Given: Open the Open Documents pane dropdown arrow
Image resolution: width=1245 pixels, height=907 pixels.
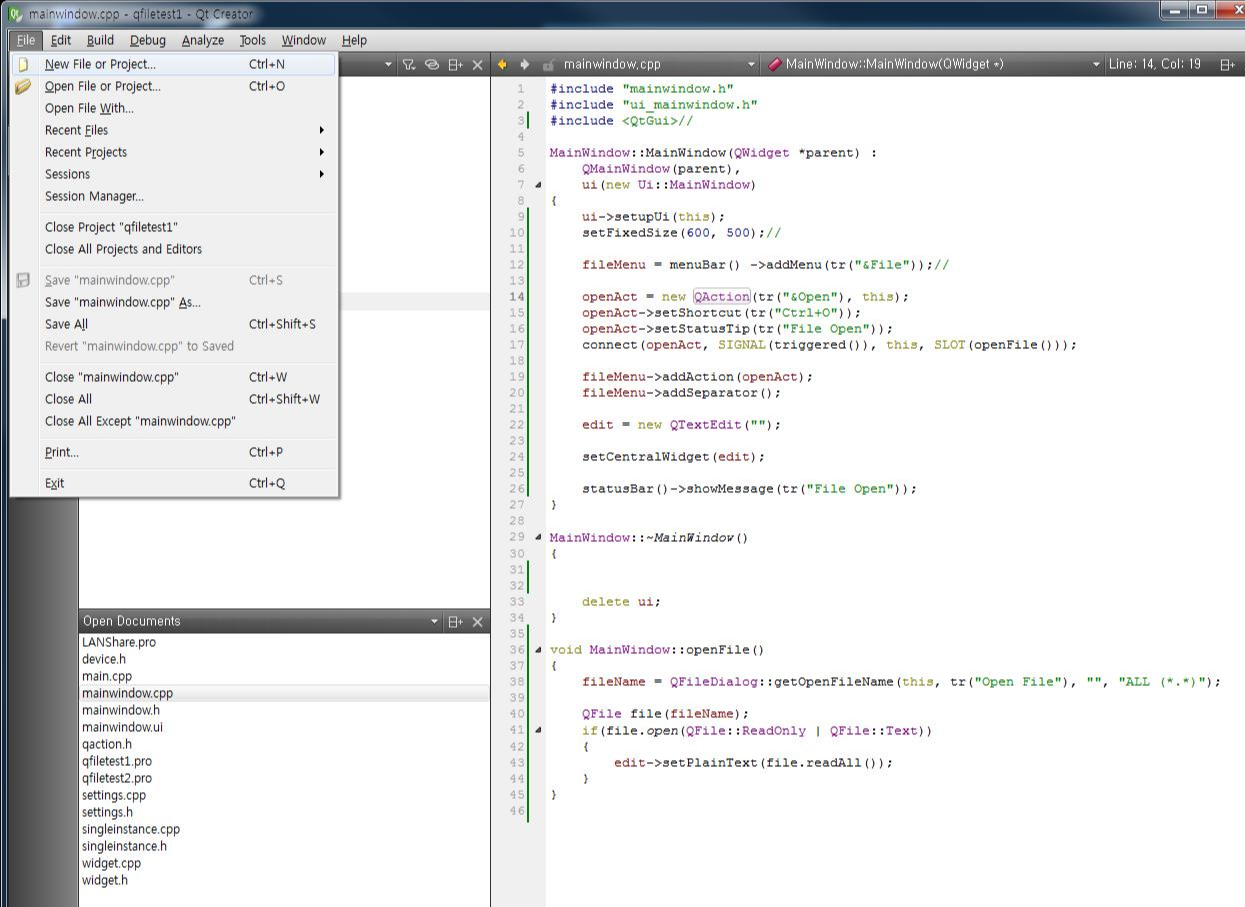Looking at the screenshot, I should (x=434, y=621).
